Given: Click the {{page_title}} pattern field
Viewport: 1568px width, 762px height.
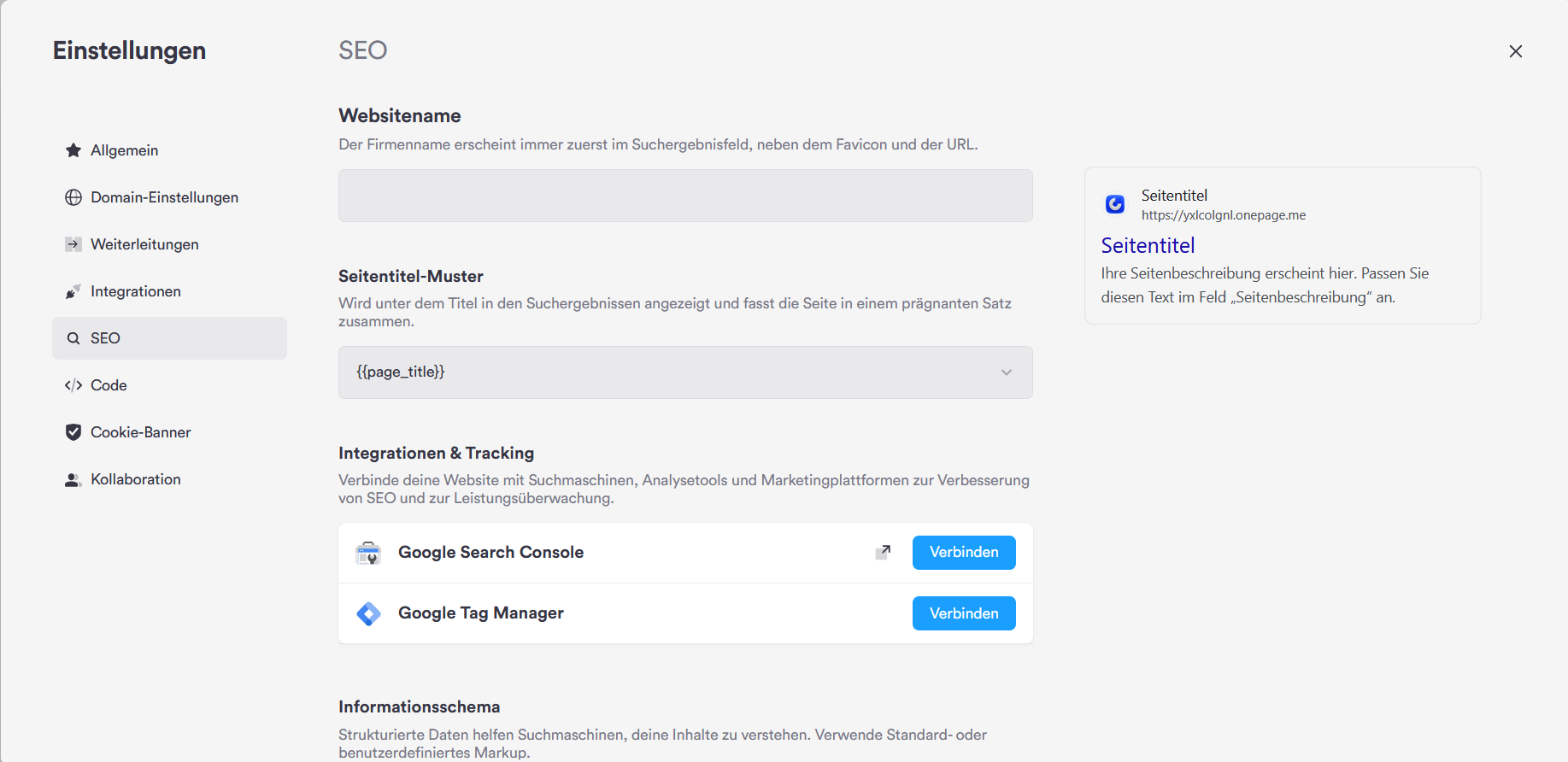Looking at the screenshot, I should click(x=685, y=372).
